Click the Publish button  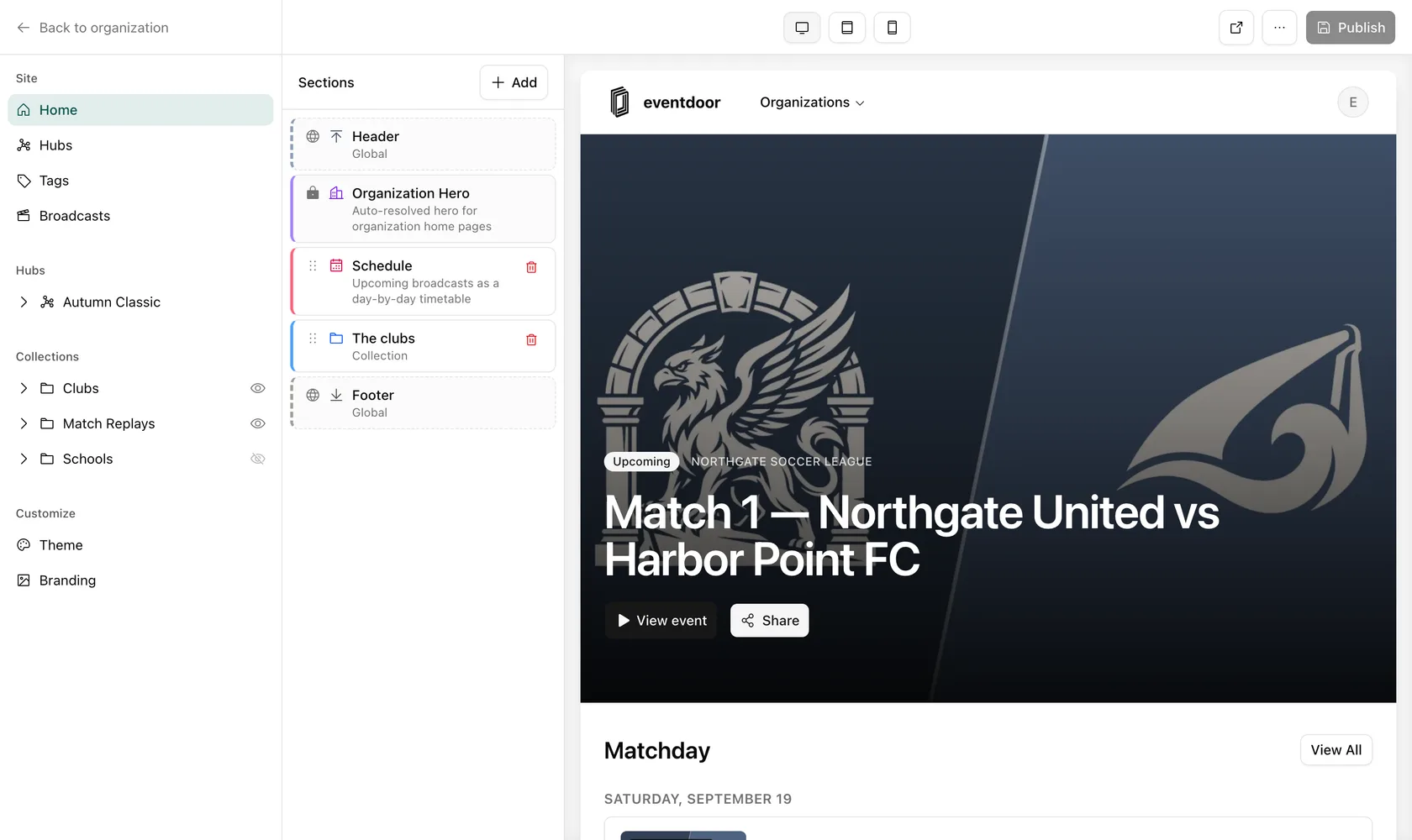click(1351, 28)
